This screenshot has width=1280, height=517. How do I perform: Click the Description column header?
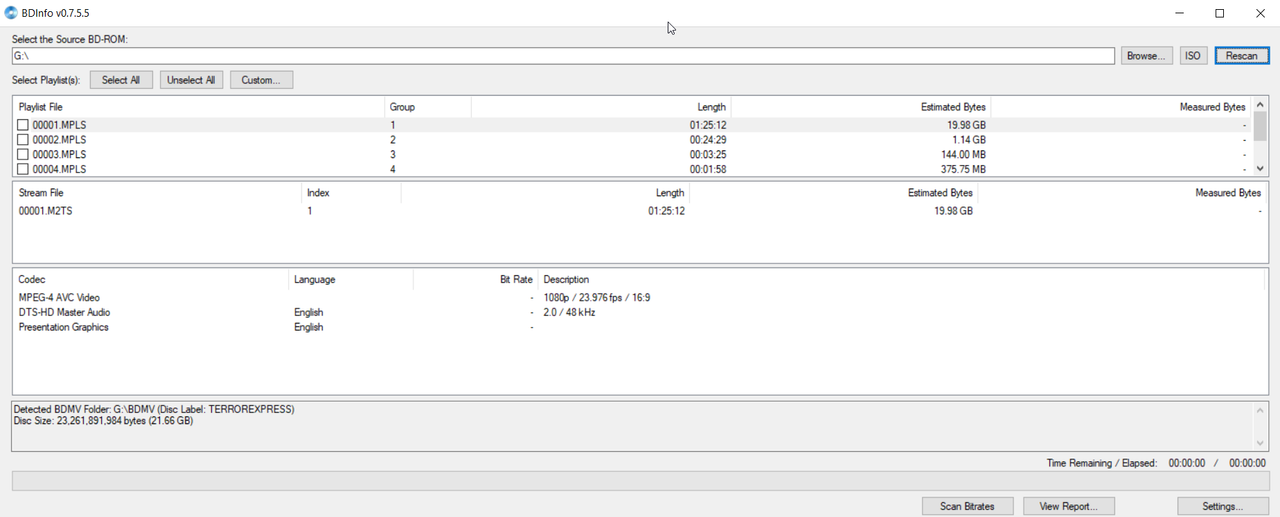[x=900, y=279]
